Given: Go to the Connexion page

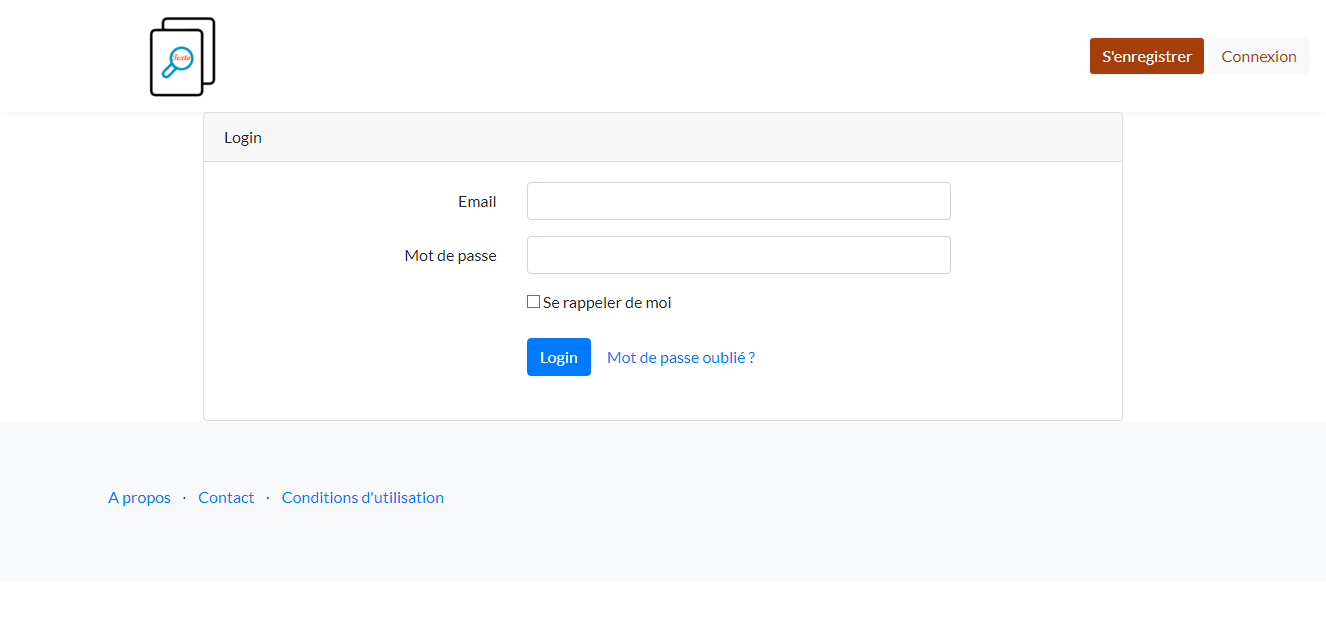Looking at the screenshot, I should [1259, 56].
